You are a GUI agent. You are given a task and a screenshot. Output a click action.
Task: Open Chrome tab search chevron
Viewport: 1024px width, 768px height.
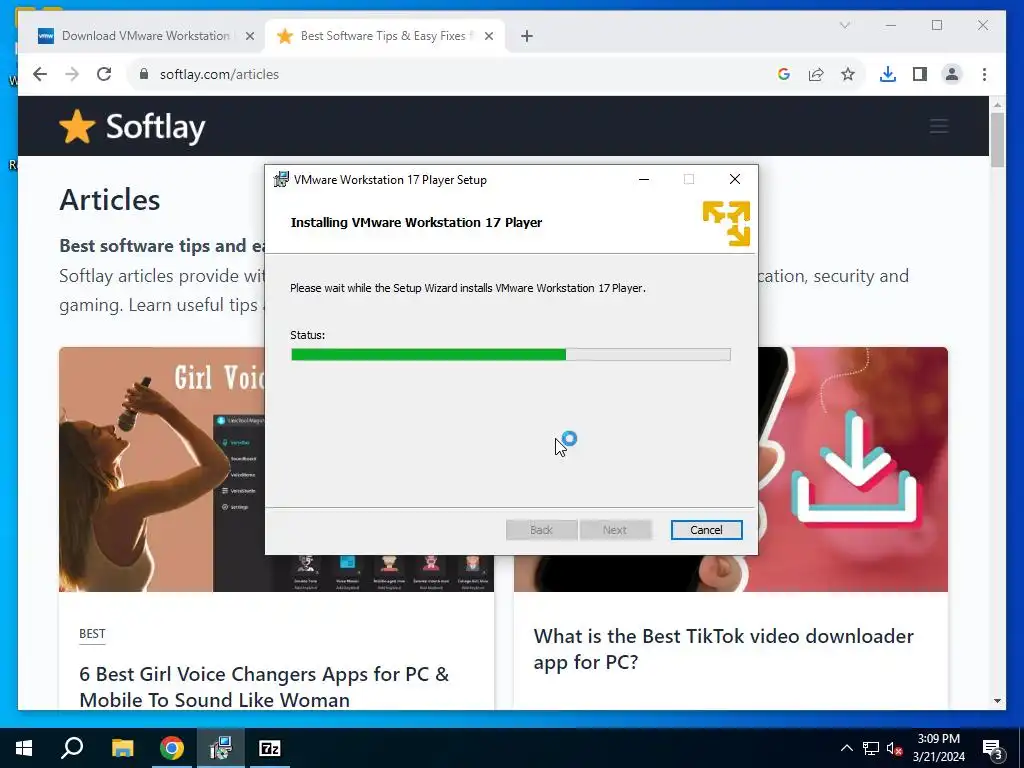coord(844,25)
